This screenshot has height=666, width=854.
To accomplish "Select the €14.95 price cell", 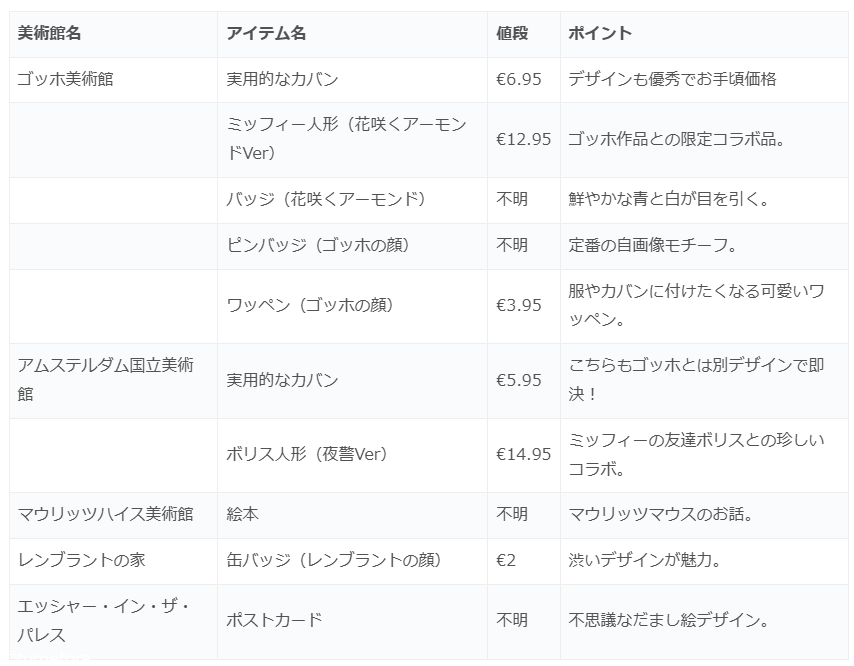I will tap(523, 454).
